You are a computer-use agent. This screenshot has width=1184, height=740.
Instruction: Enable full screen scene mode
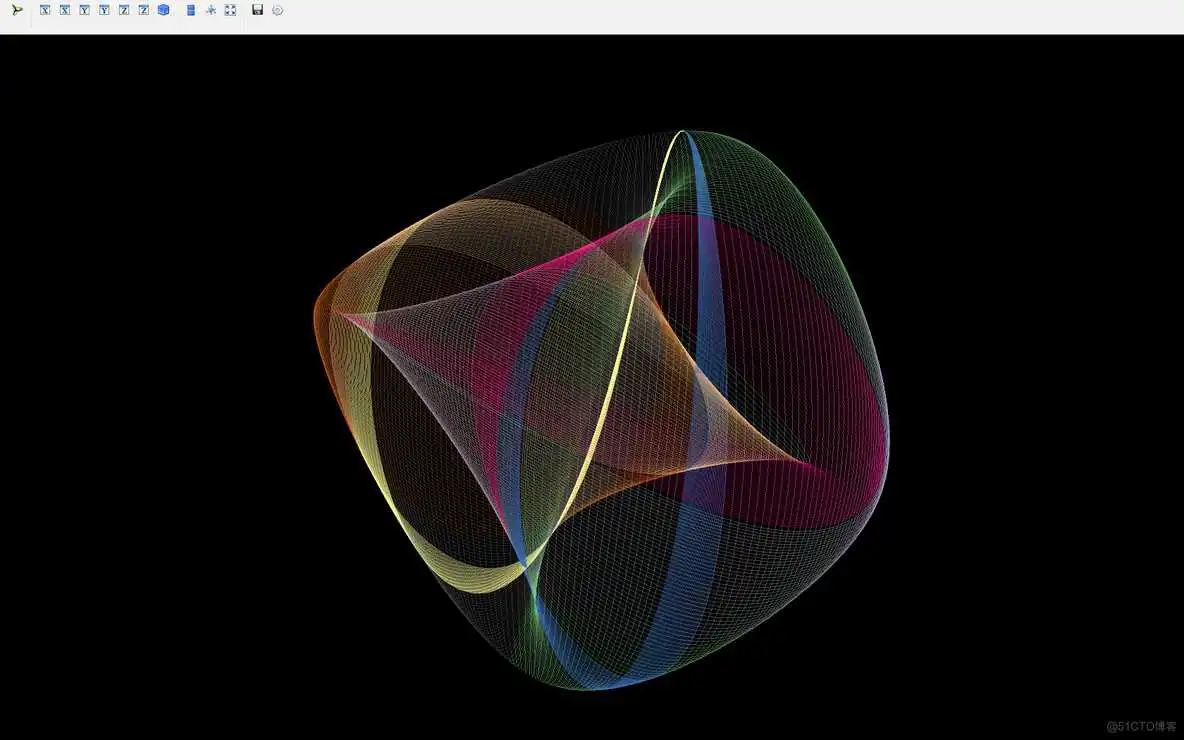coord(230,10)
